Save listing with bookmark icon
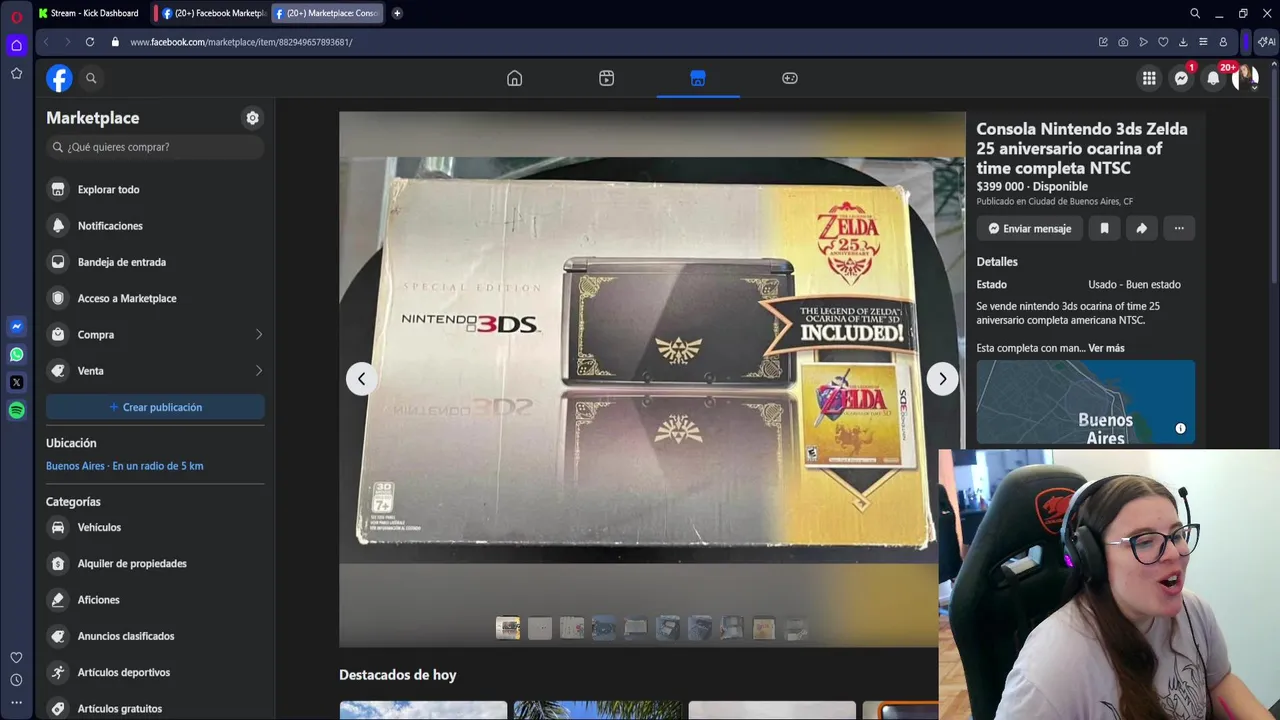Viewport: 1280px width, 720px height. (x=1104, y=229)
